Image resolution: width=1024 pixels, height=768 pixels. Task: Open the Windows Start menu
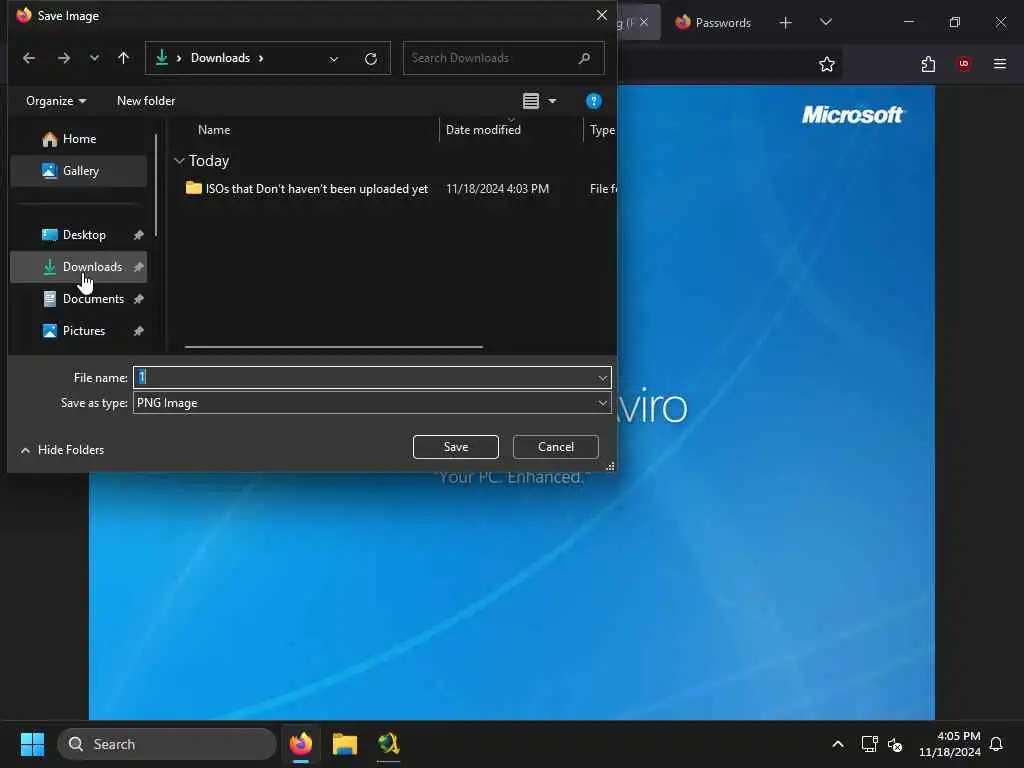(32, 744)
